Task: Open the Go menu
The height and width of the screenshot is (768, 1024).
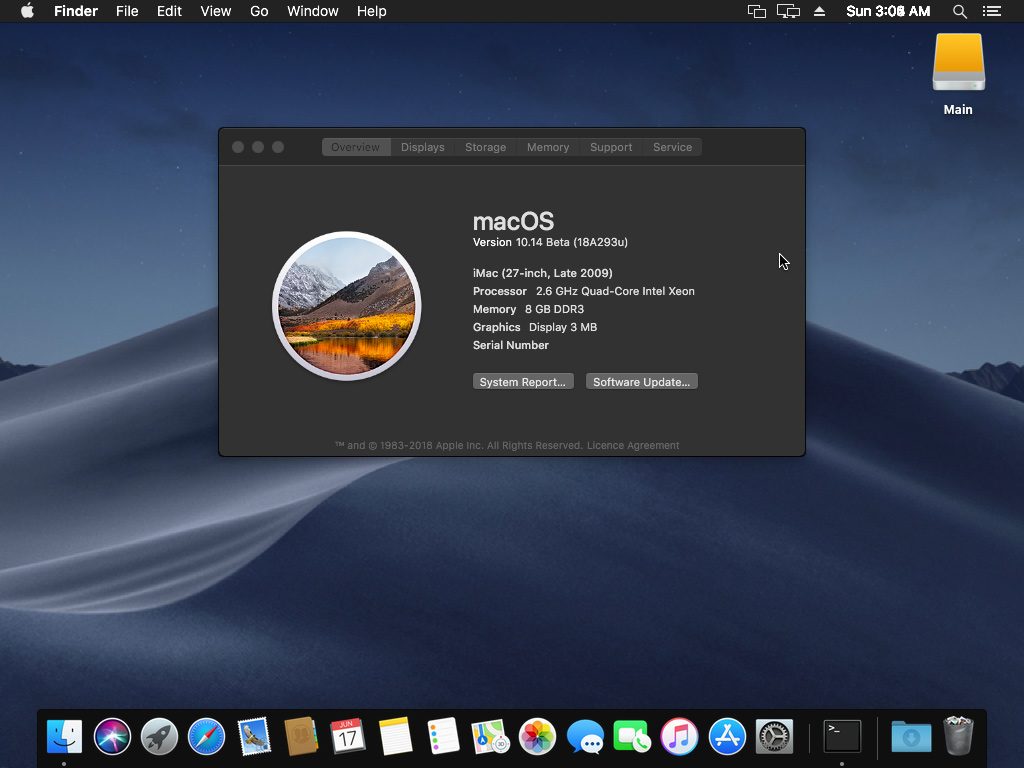Action: point(259,11)
